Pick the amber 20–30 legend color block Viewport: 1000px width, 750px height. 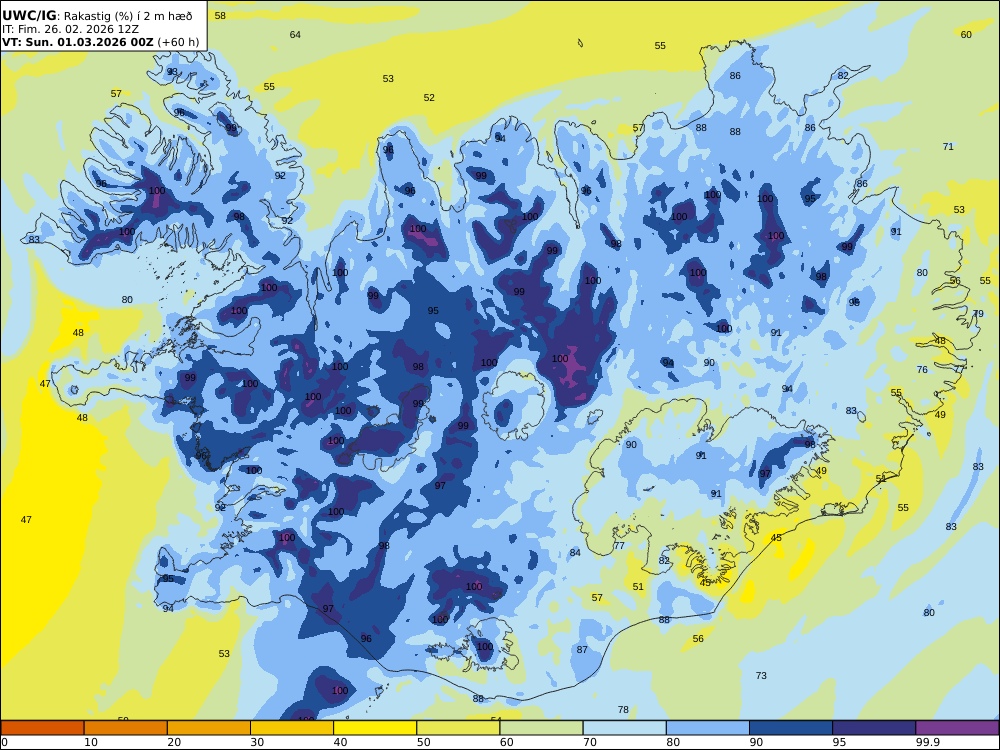(x=209, y=728)
